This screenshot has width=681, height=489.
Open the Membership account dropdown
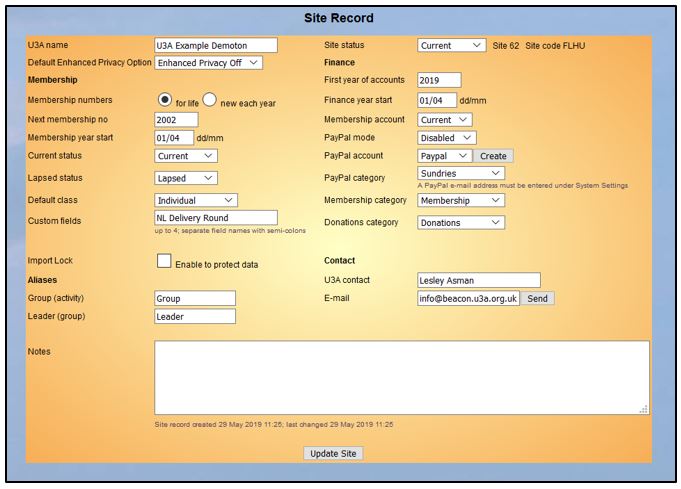click(444, 120)
